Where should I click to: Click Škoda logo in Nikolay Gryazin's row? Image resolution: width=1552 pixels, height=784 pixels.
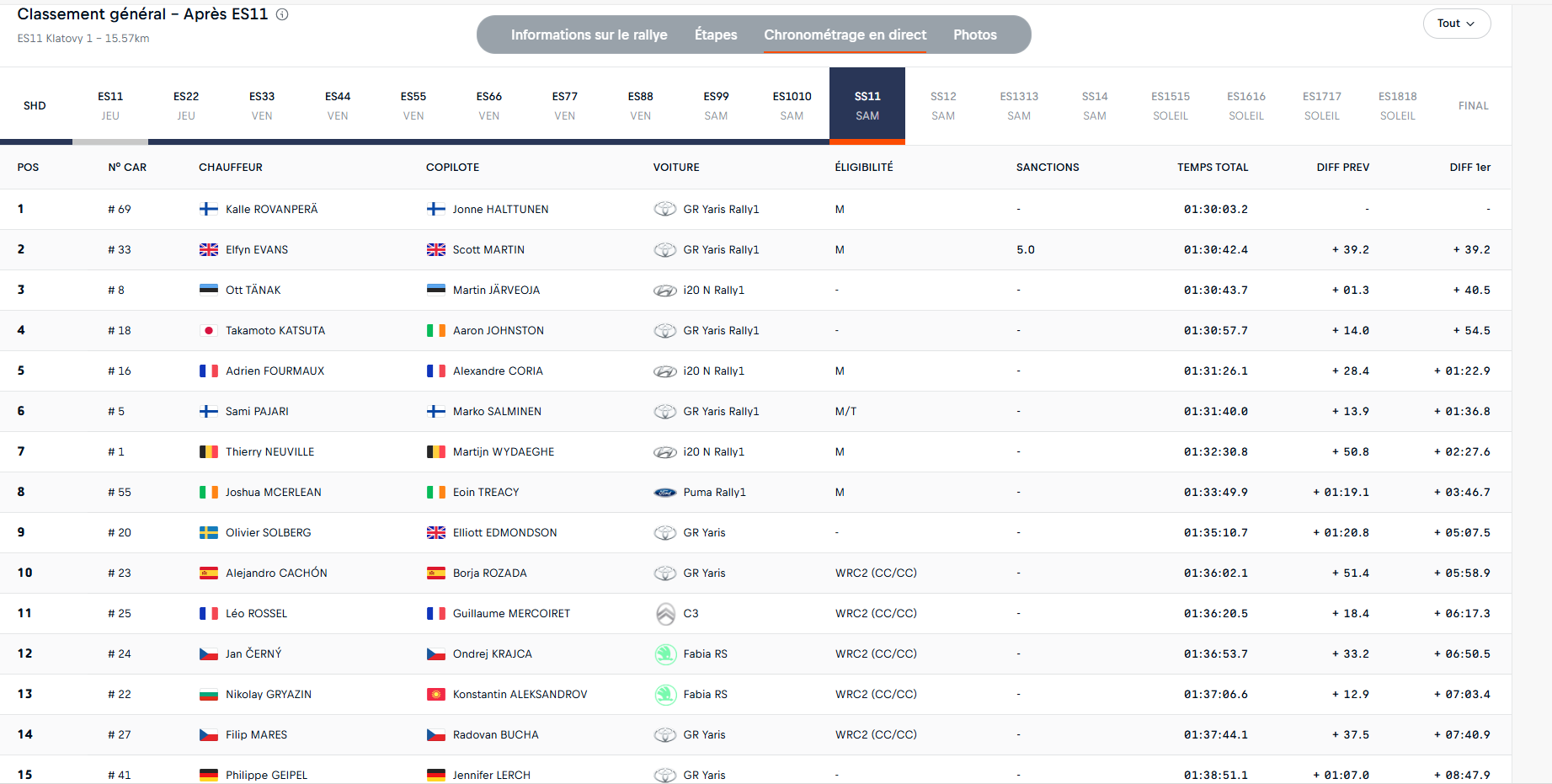(665, 694)
